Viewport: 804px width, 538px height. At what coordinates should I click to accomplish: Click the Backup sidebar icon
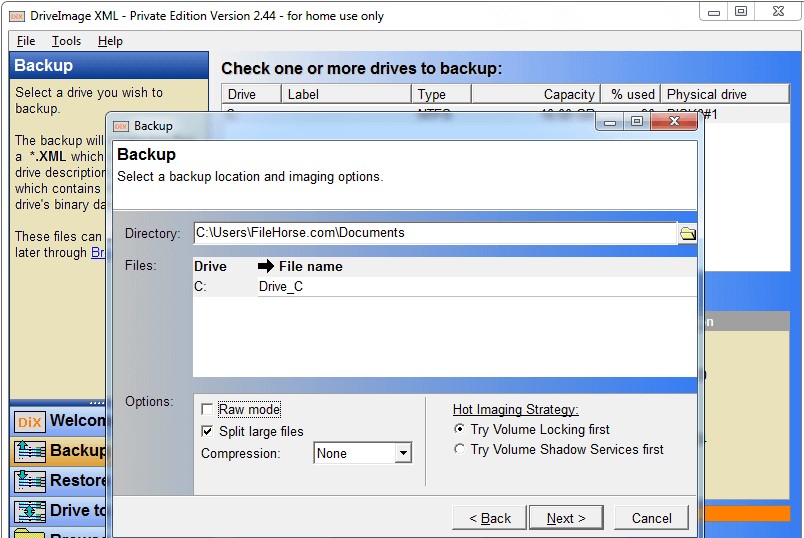[x=30, y=451]
